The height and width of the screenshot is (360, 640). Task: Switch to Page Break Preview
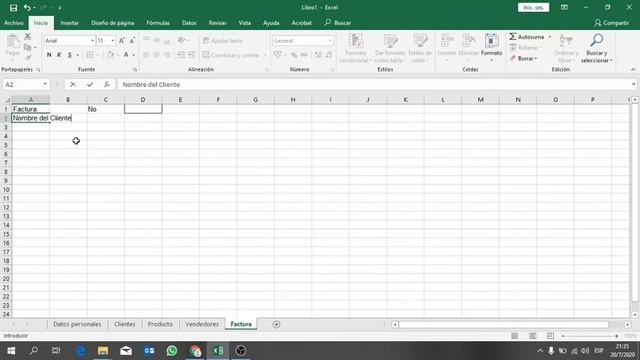click(550, 336)
